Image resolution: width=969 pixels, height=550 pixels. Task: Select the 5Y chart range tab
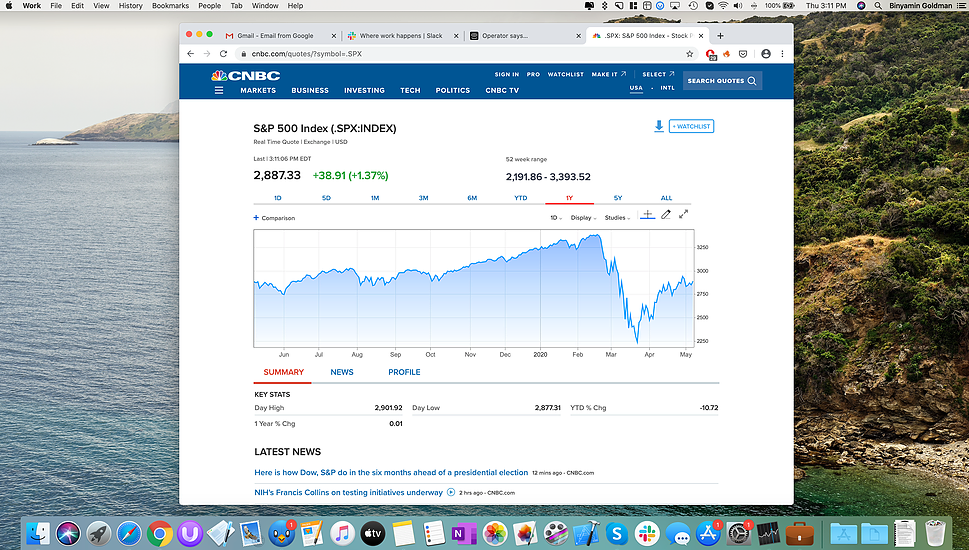618,198
